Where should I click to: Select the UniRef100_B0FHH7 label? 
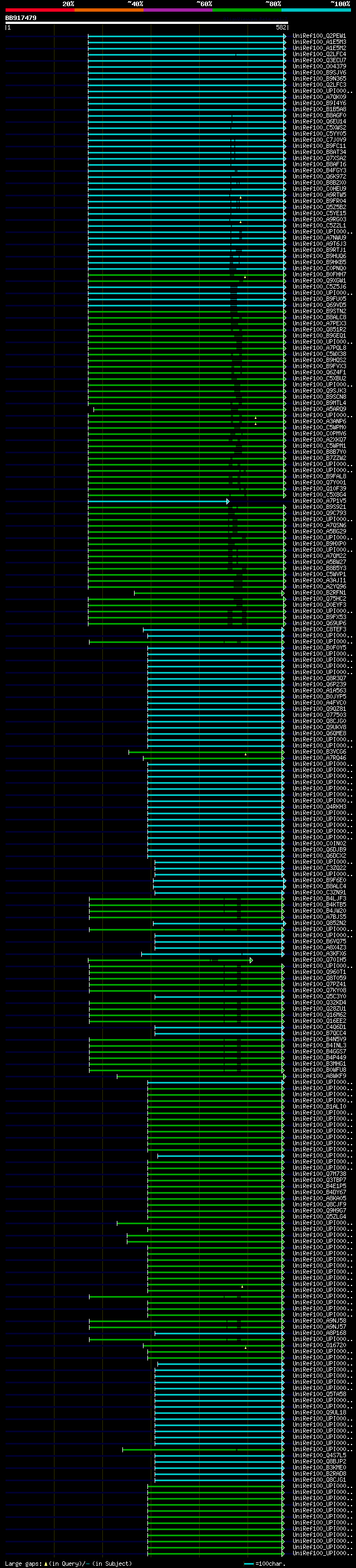point(319,275)
